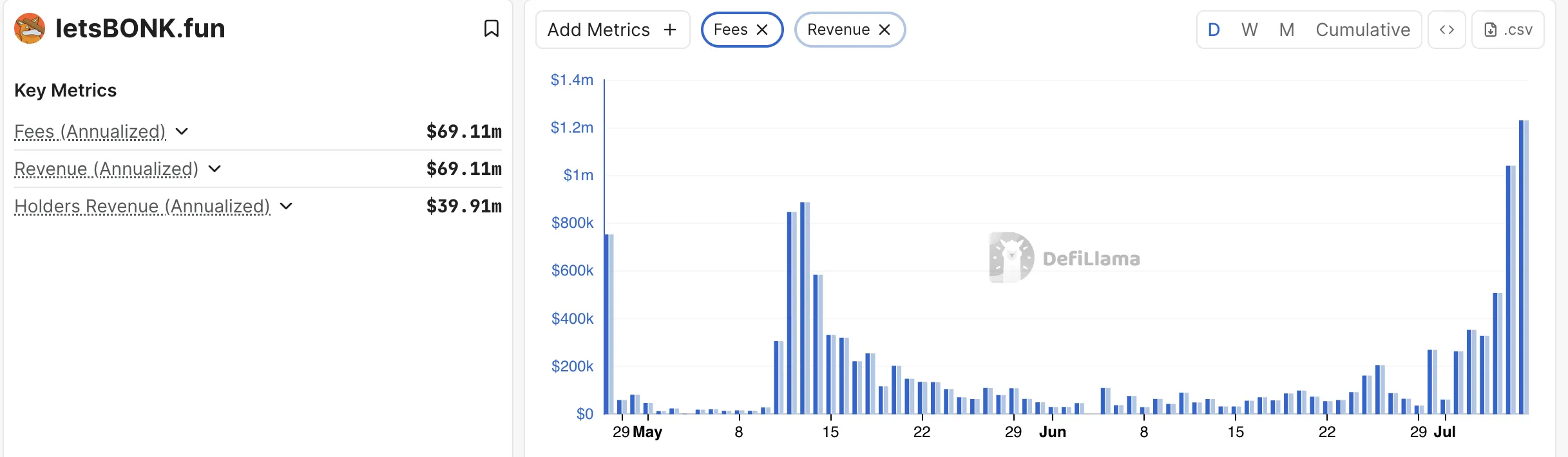Toggle the Revenue metric pill

tap(838, 30)
